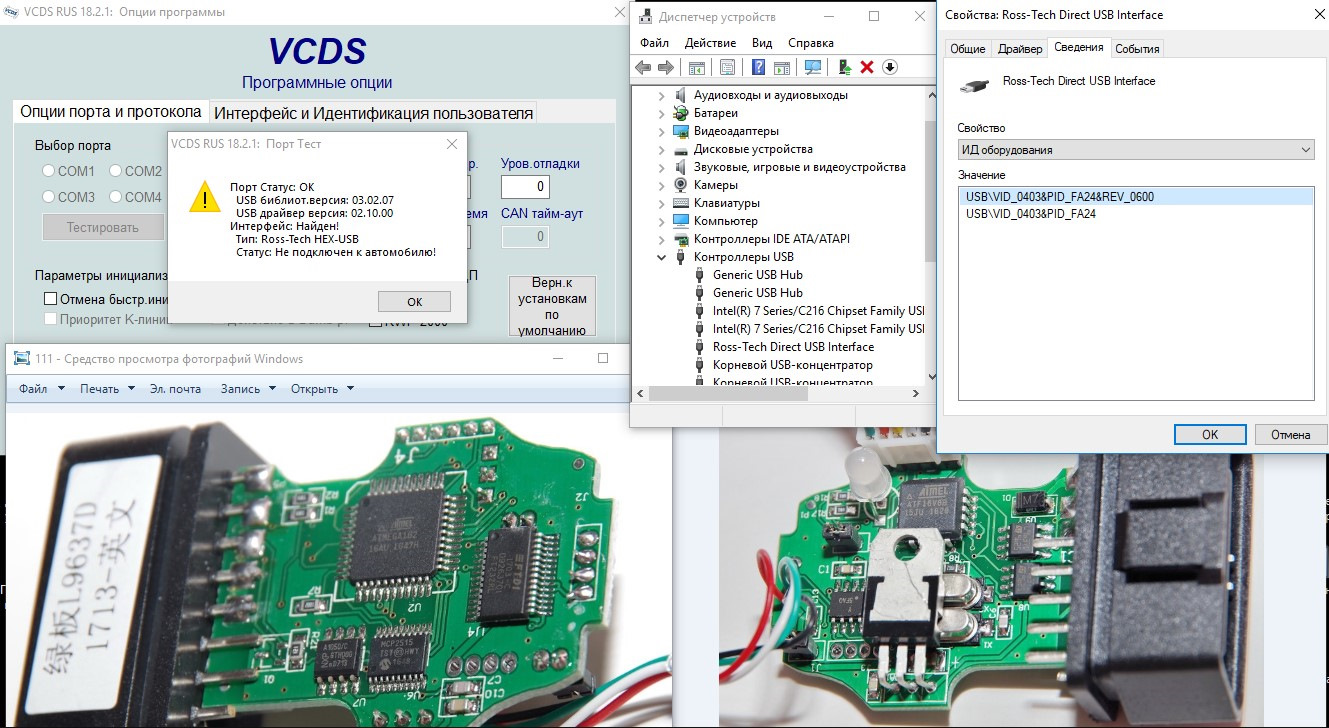Click the Тестировать button in VCDS

pos(103,227)
